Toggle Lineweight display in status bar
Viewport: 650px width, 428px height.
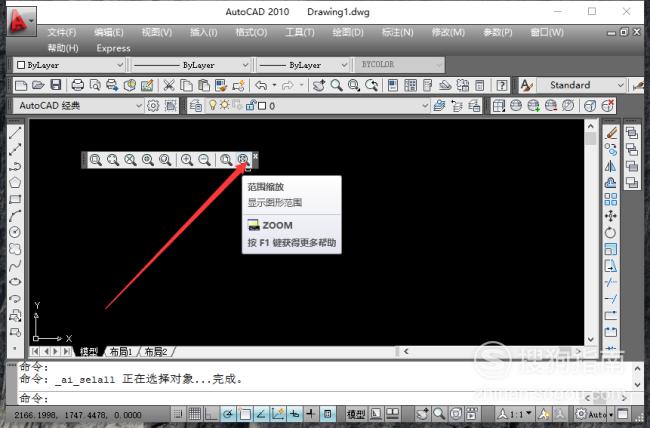click(x=311, y=413)
